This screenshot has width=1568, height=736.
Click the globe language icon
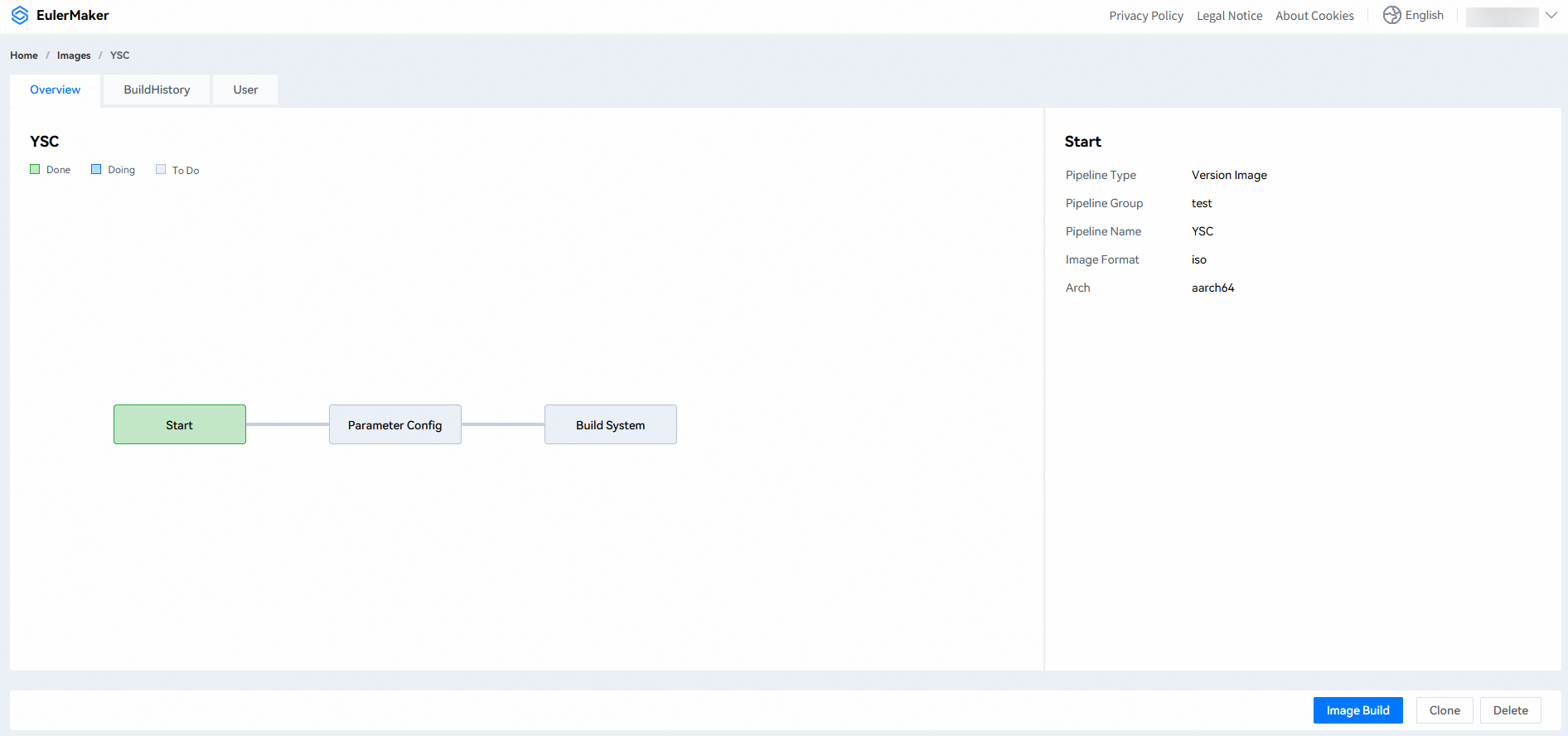tap(1391, 15)
